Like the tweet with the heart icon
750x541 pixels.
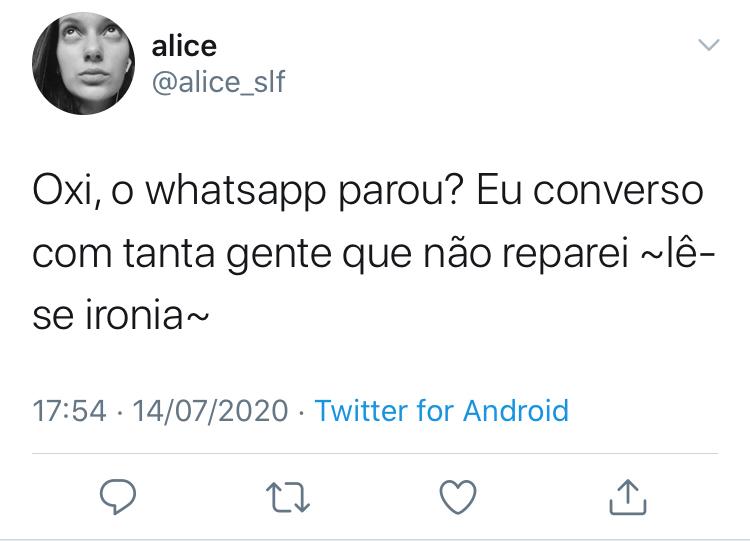458,497
